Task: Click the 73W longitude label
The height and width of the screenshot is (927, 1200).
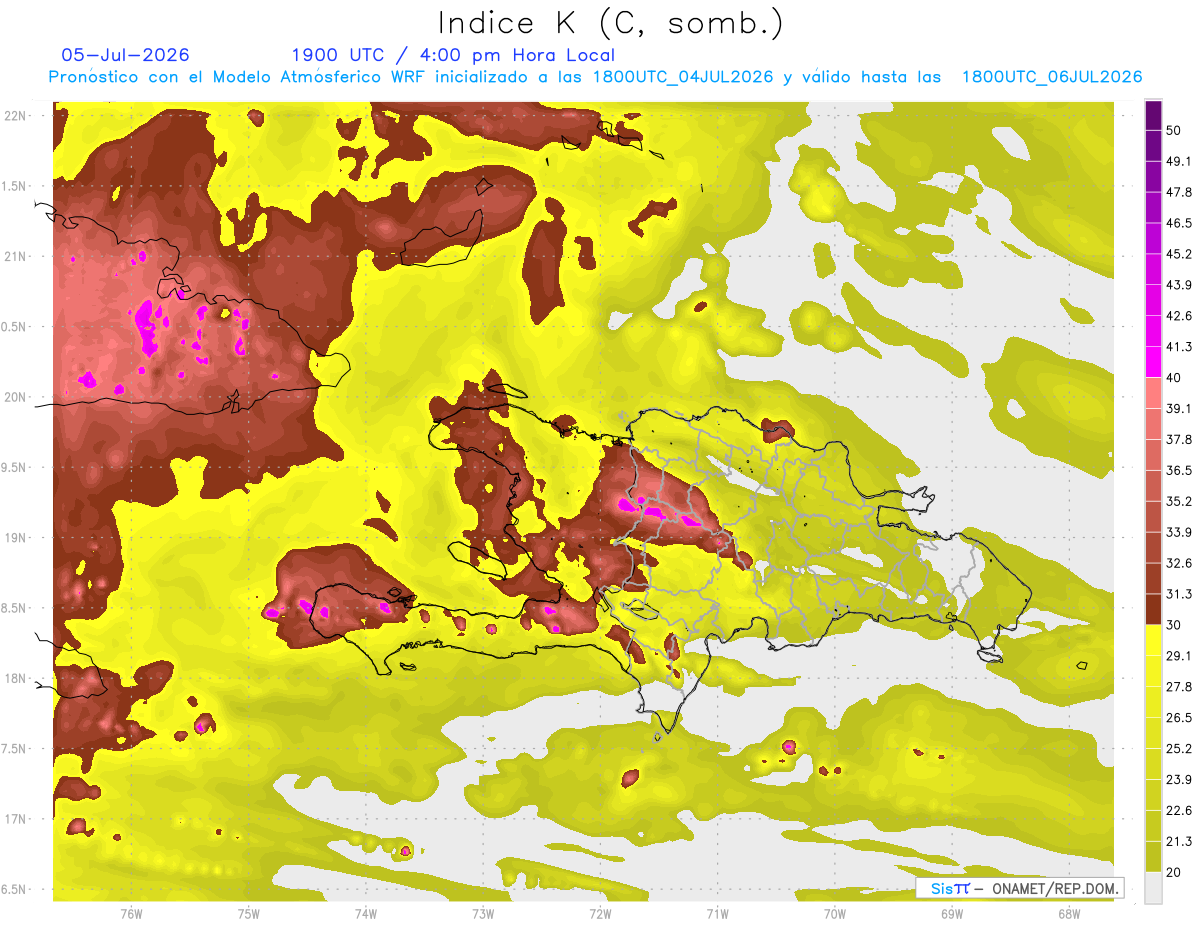Action: click(x=483, y=914)
